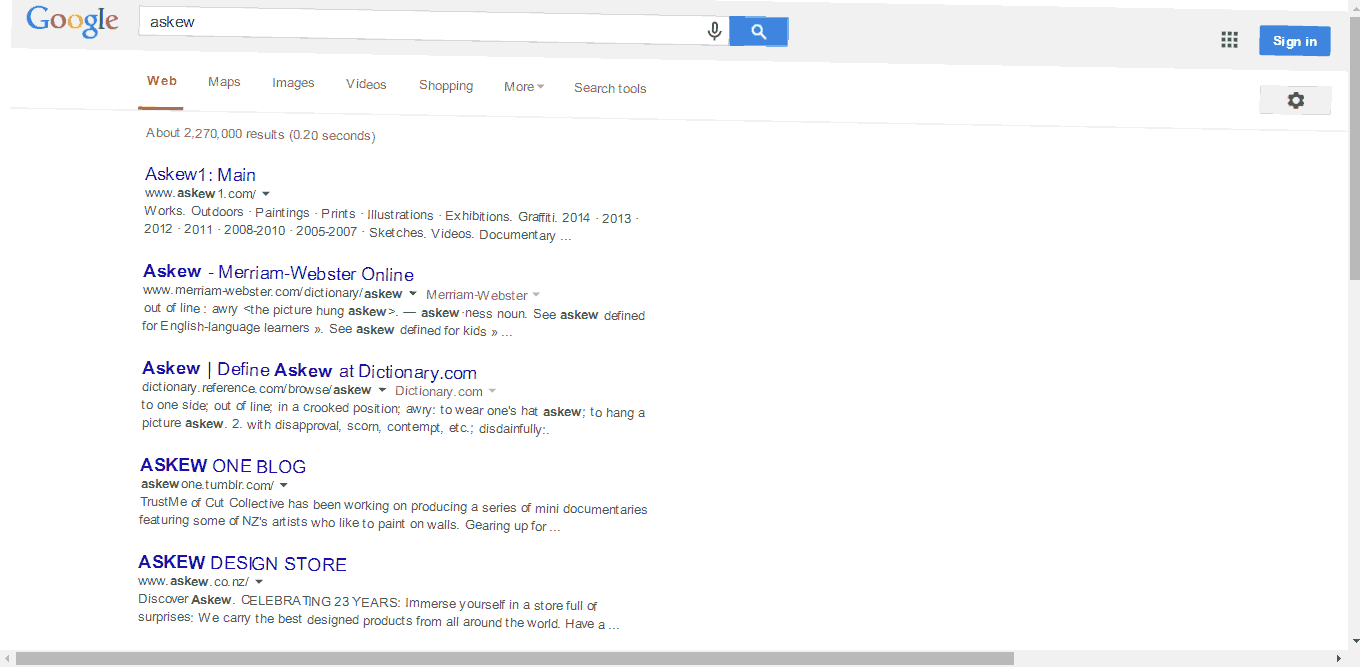Click the About 2,270,000 results text
The image size is (1360, 667).
260,134
